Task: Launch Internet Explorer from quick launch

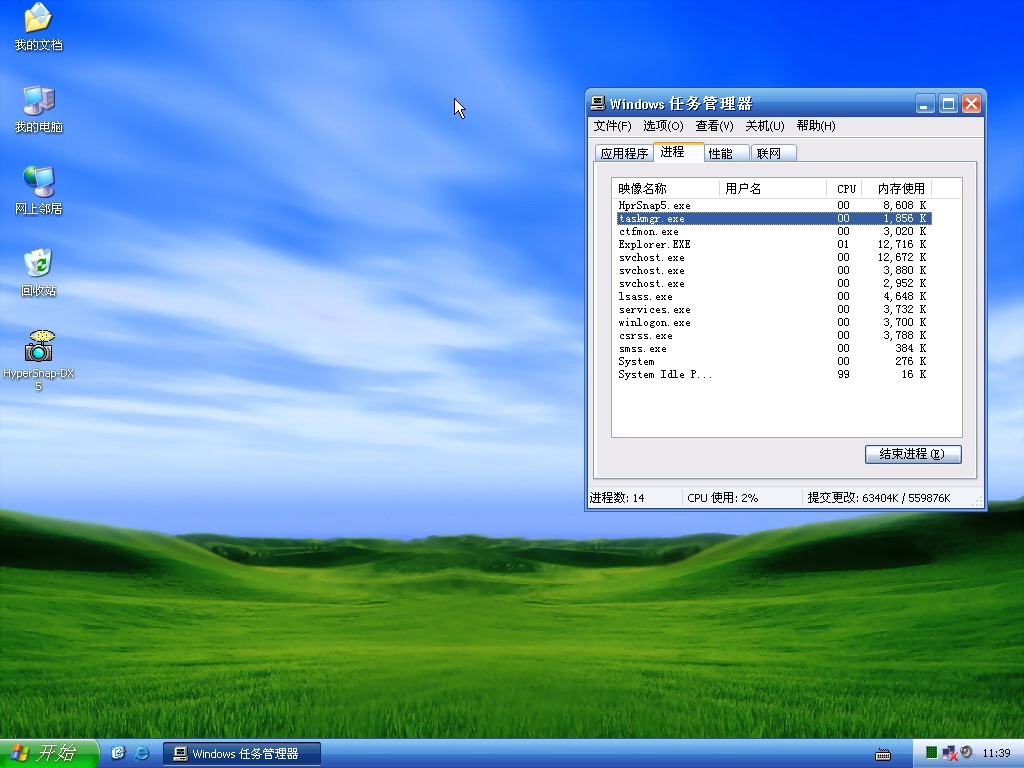Action: pyautogui.click(x=141, y=754)
